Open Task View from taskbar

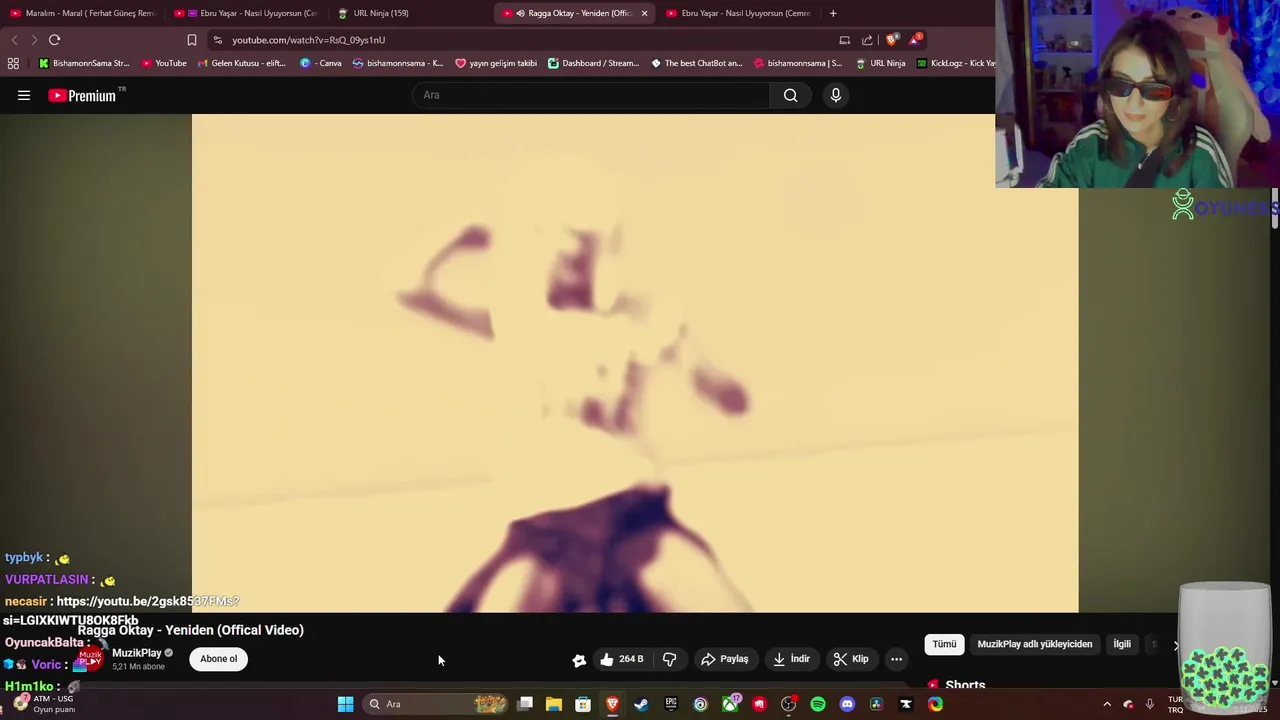pos(525,704)
